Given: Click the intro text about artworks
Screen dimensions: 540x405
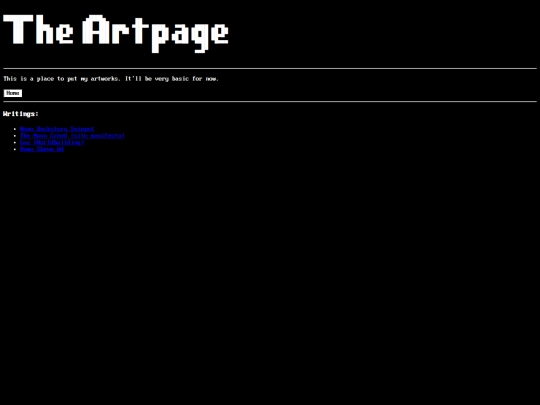Looking at the screenshot, I should [111, 79].
